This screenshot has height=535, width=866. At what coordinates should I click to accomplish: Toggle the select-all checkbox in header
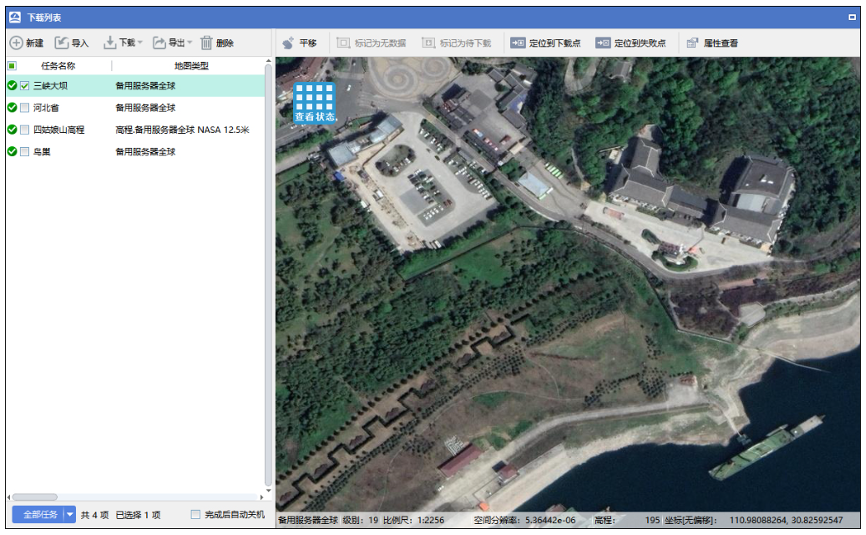point(12,65)
